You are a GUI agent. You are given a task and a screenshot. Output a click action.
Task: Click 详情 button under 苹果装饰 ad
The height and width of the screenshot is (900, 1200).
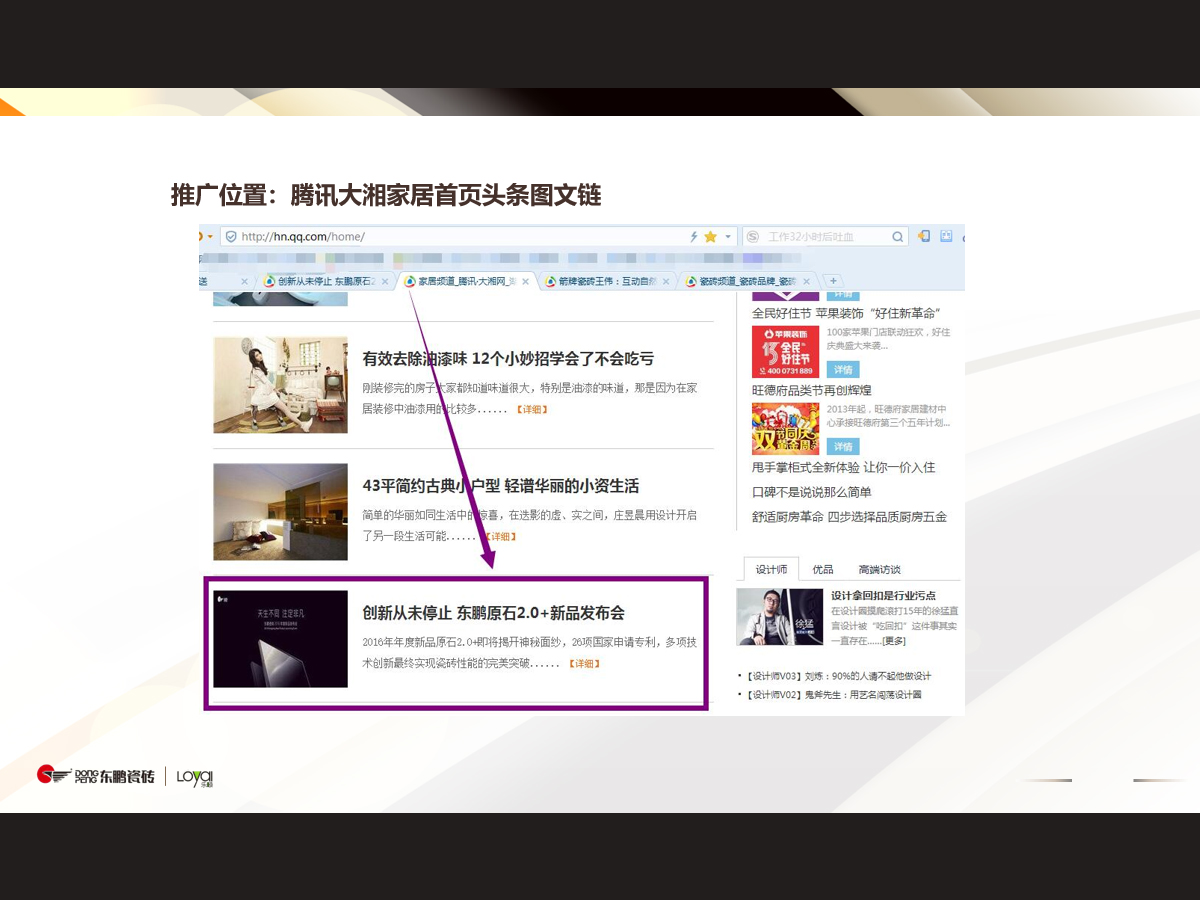tap(844, 369)
